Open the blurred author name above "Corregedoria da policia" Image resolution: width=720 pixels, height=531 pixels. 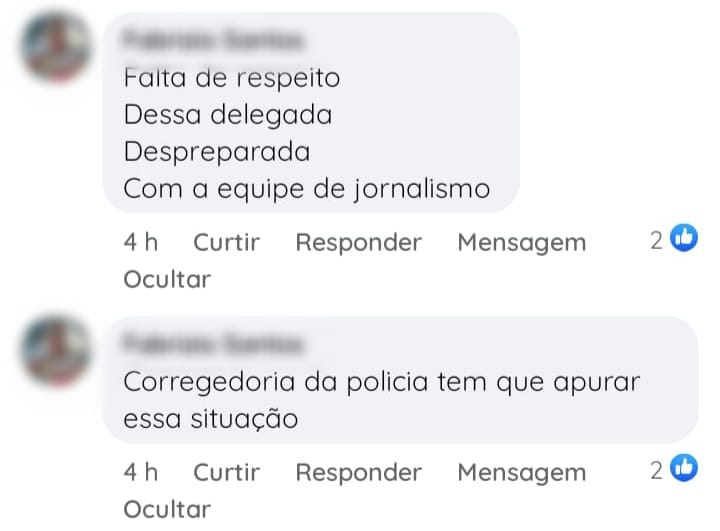pyautogui.click(x=212, y=345)
